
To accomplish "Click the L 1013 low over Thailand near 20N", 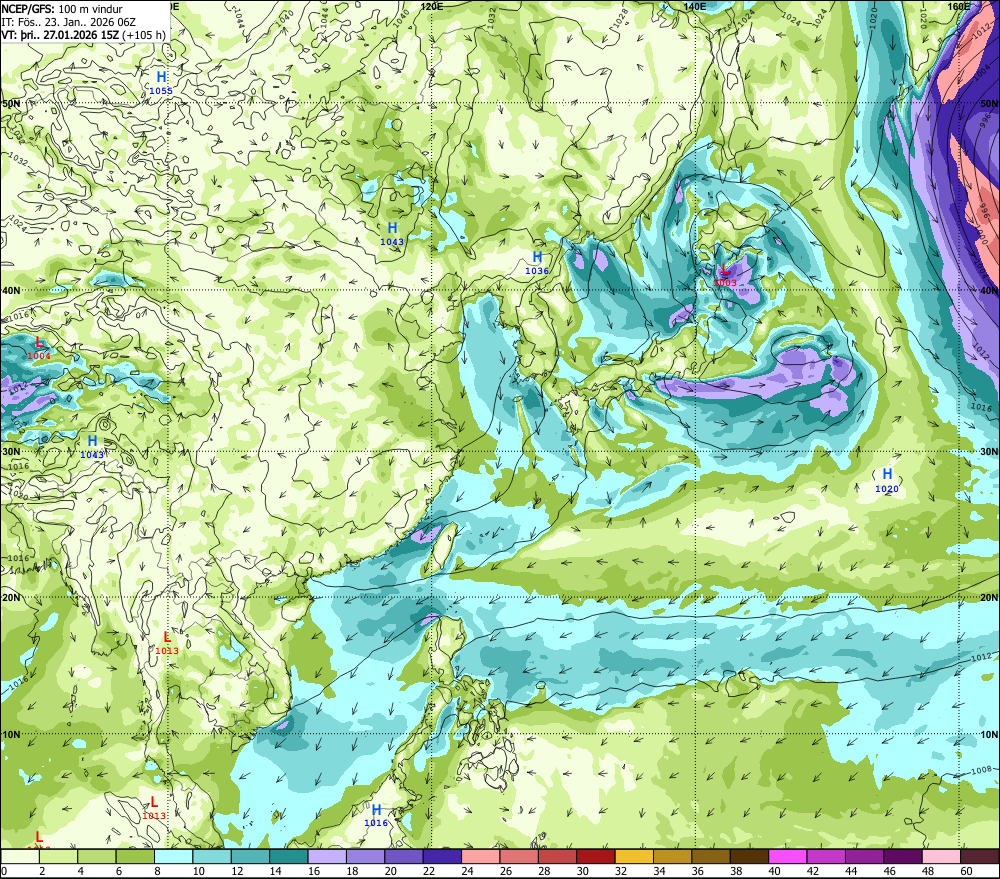I will [167, 643].
